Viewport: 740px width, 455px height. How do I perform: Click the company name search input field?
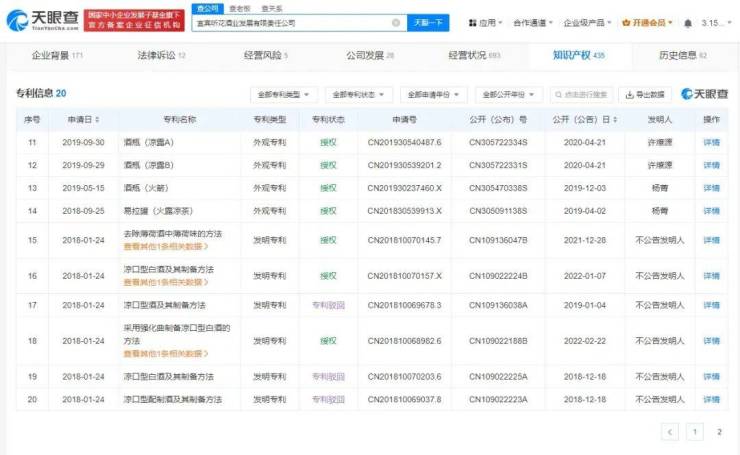point(300,23)
